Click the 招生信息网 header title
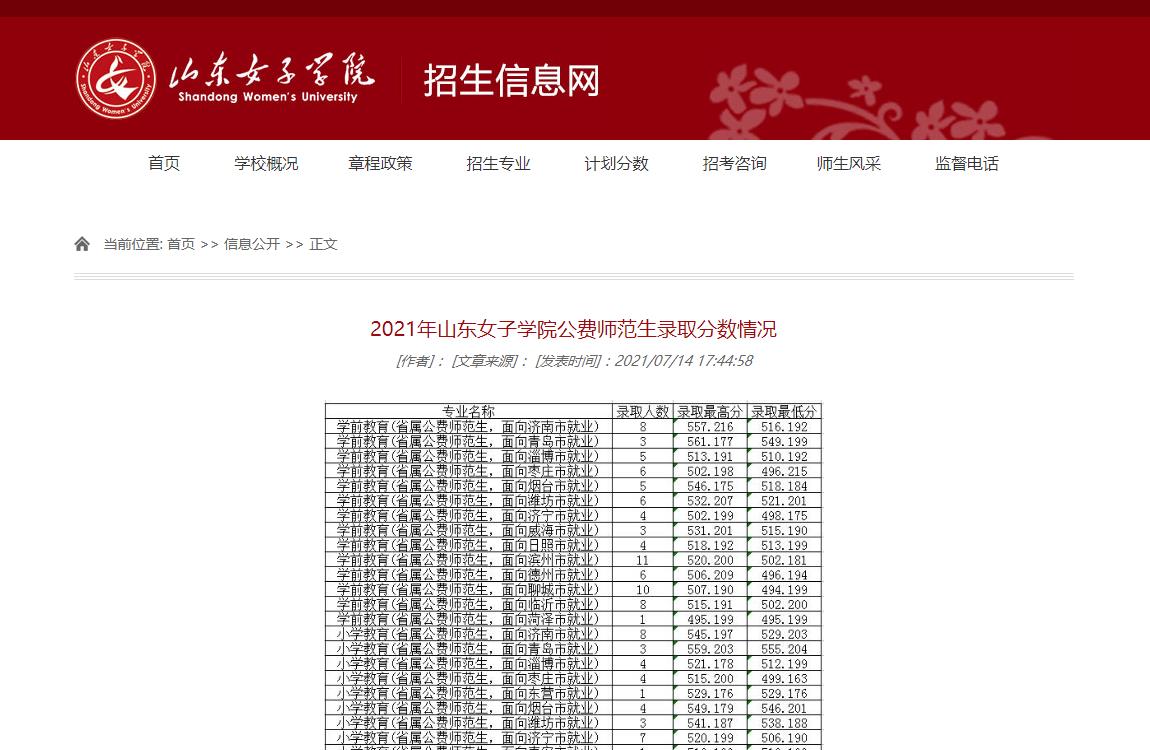This screenshot has height=750, width=1150. tap(511, 80)
